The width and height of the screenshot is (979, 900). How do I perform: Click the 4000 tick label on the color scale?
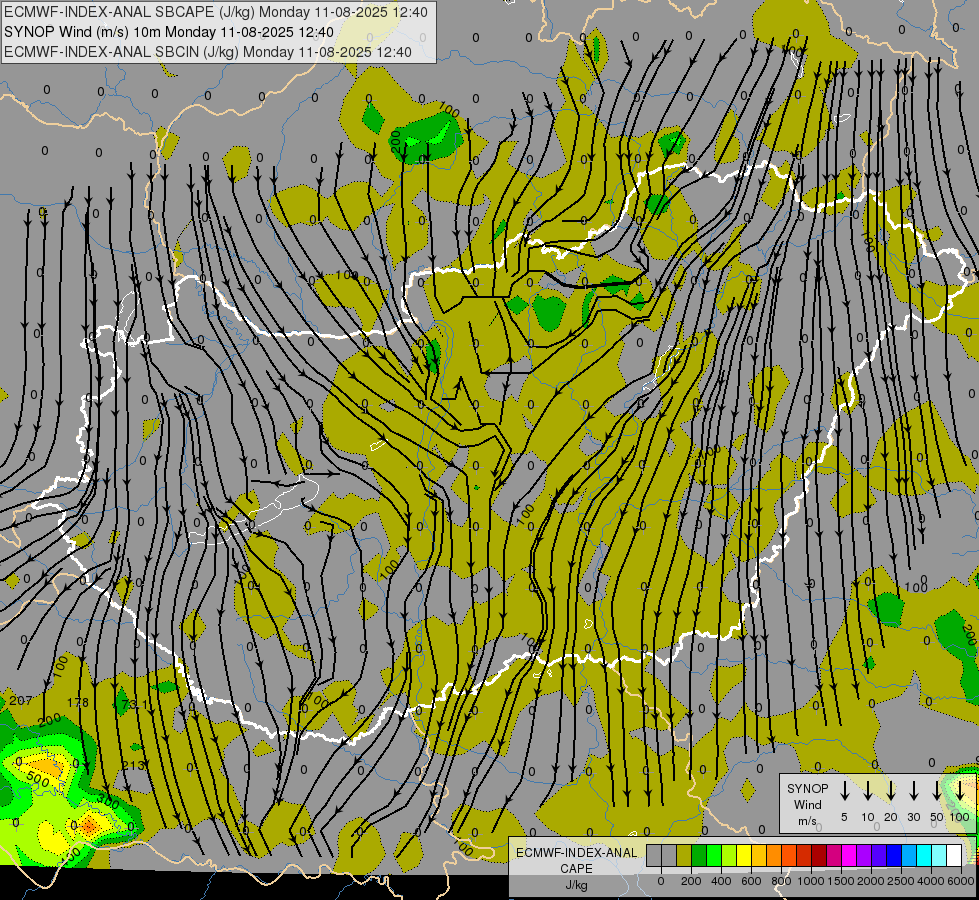tap(931, 881)
